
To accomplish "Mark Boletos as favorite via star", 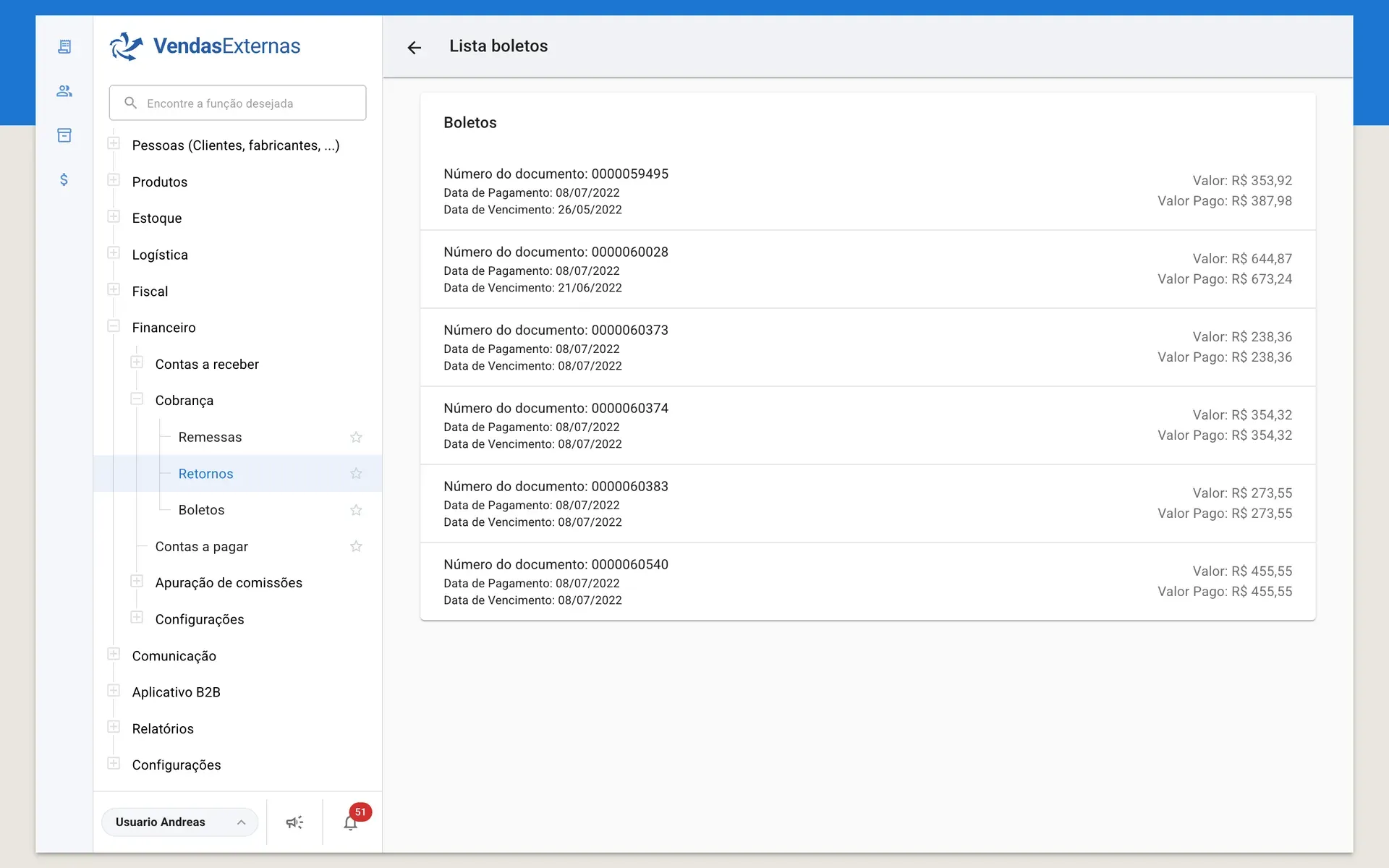I will [356, 510].
